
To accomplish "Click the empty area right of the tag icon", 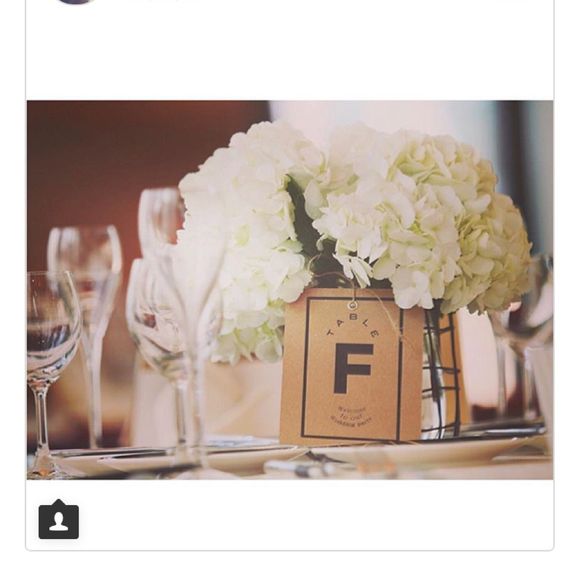I will pyautogui.click(x=318, y=519).
